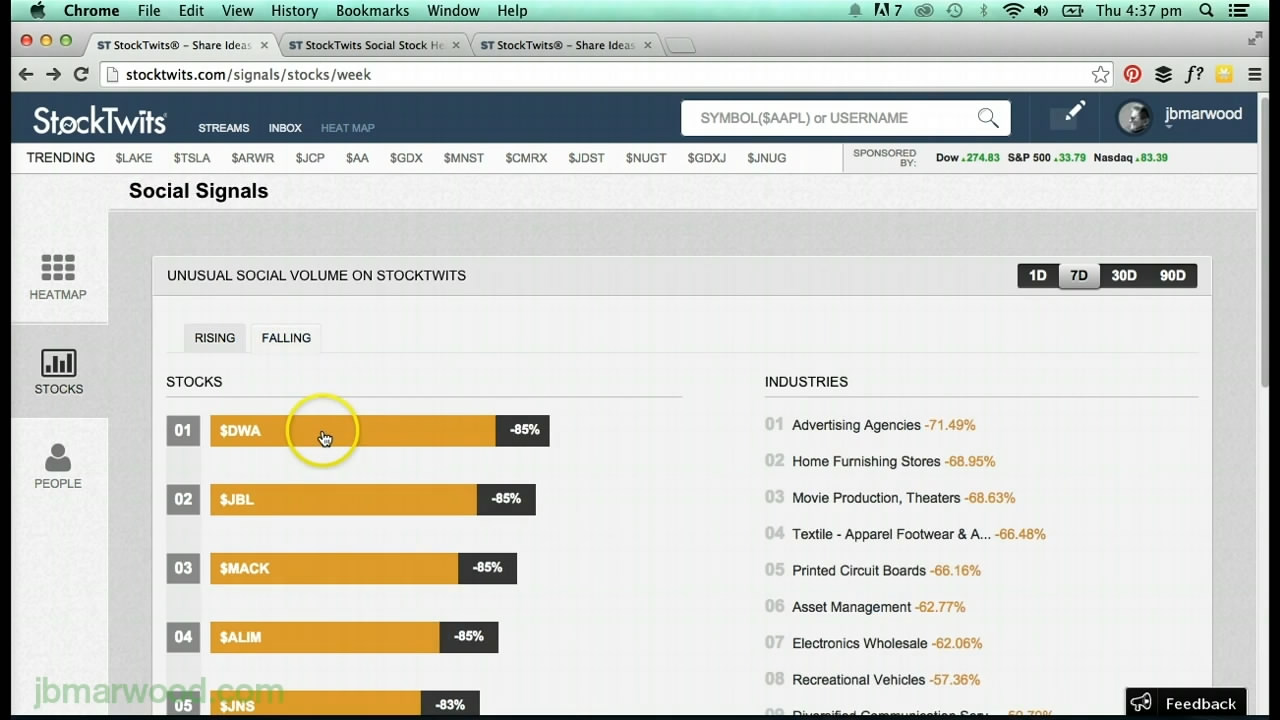Click the search magnifier in StockTwits header
This screenshot has height=720, width=1280.
(x=988, y=118)
